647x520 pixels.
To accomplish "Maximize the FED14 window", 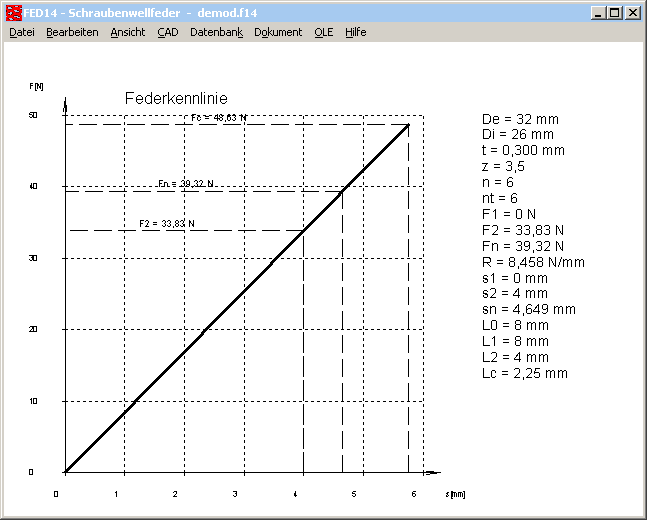I will coord(614,13).
